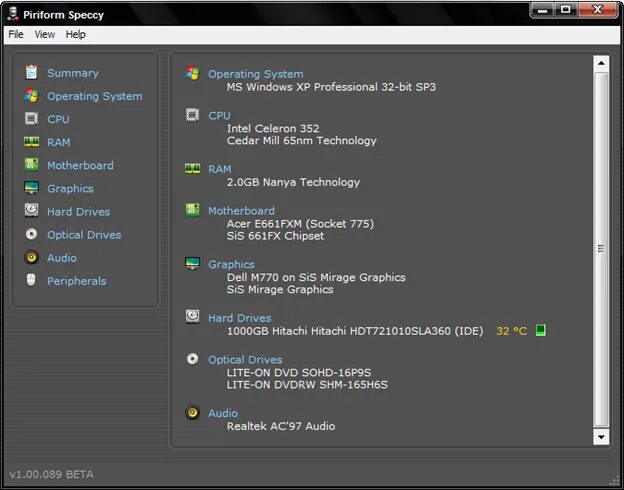The height and width of the screenshot is (490, 624).
Task: Click the Hard Drives heading in main panel
Action: point(240,318)
